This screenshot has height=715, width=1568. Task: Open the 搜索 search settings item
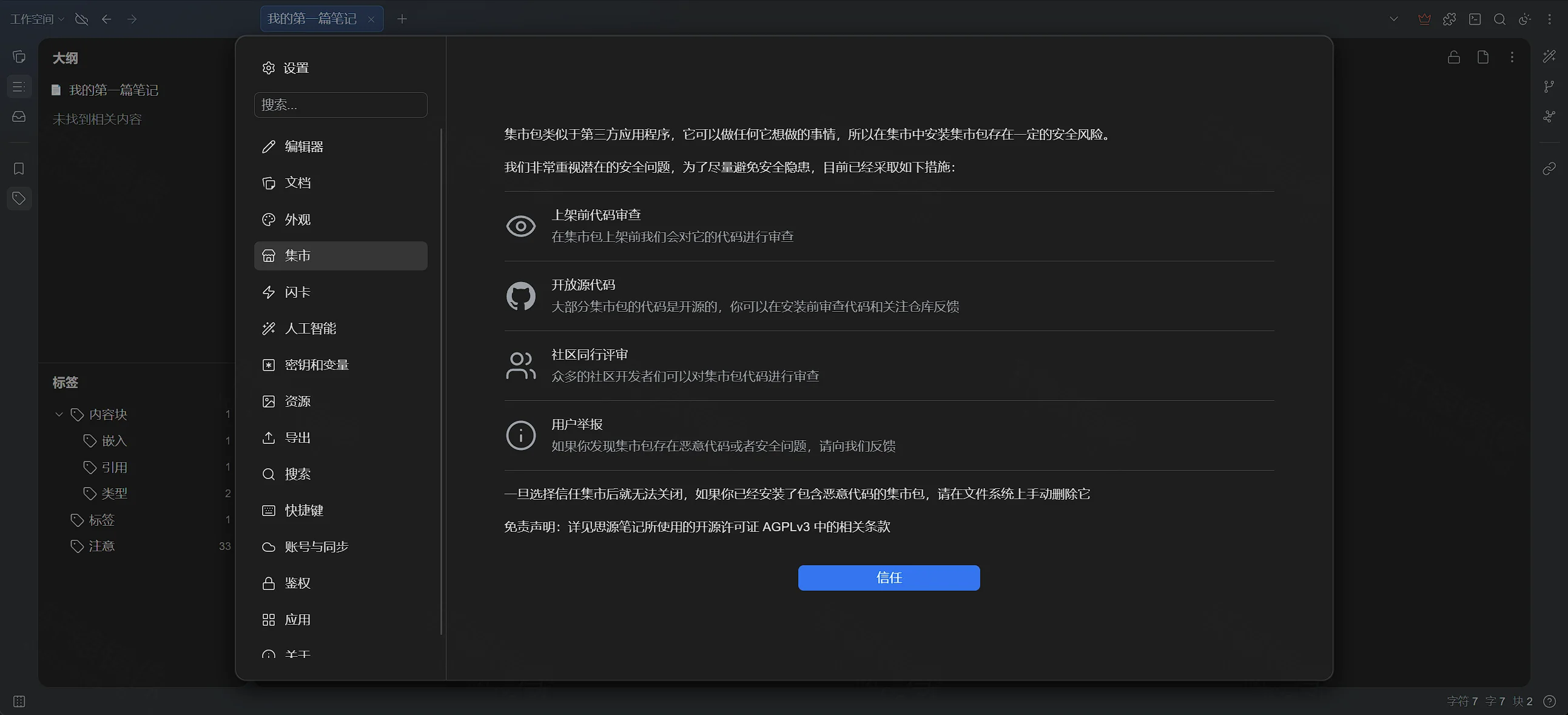point(340,474)
